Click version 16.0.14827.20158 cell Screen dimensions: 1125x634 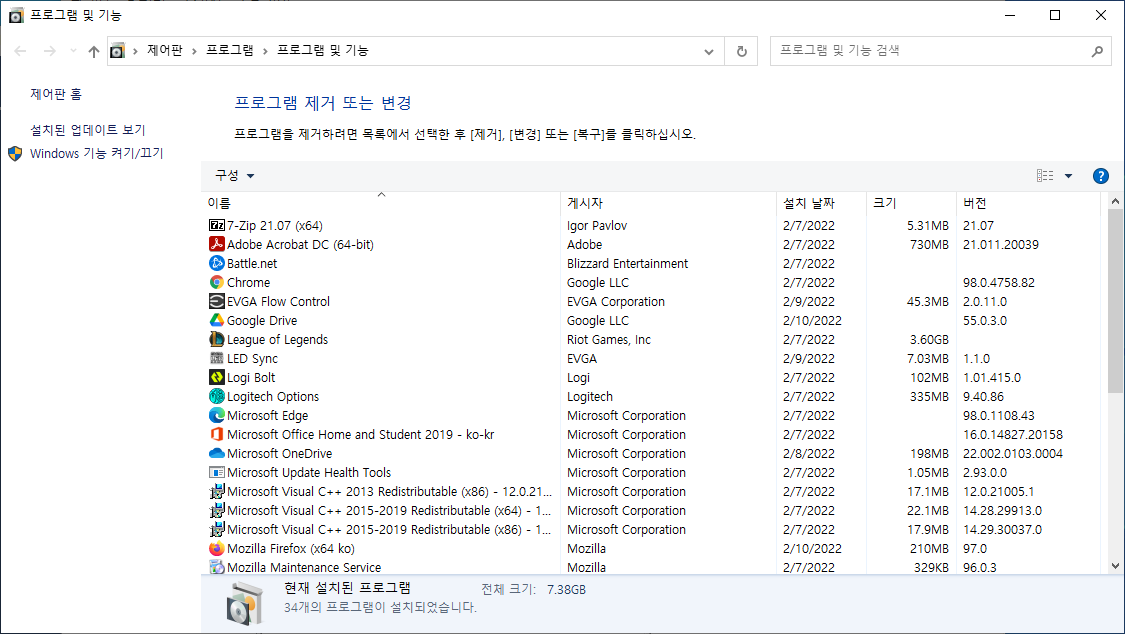click(x=1012, y=435)
